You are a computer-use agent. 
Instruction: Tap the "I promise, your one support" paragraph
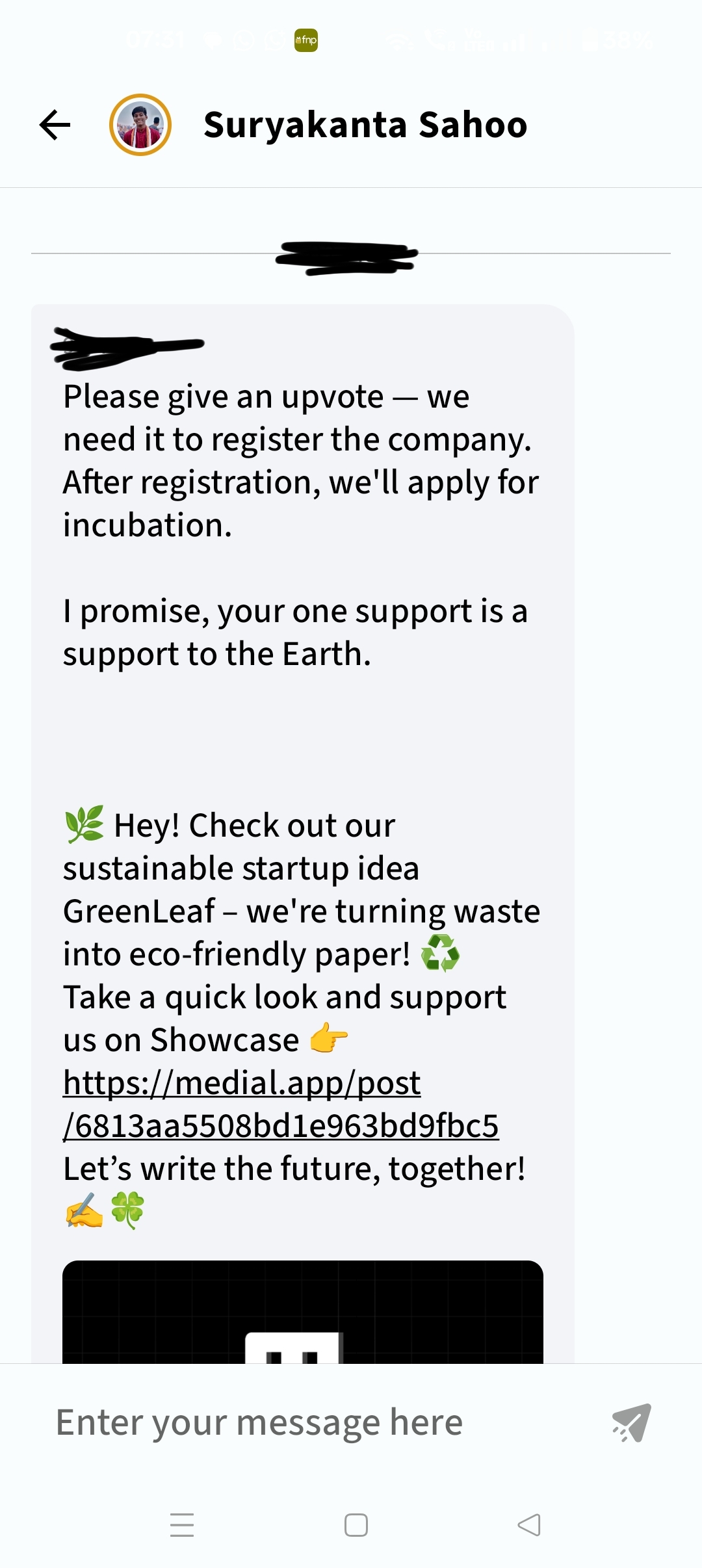294,632
